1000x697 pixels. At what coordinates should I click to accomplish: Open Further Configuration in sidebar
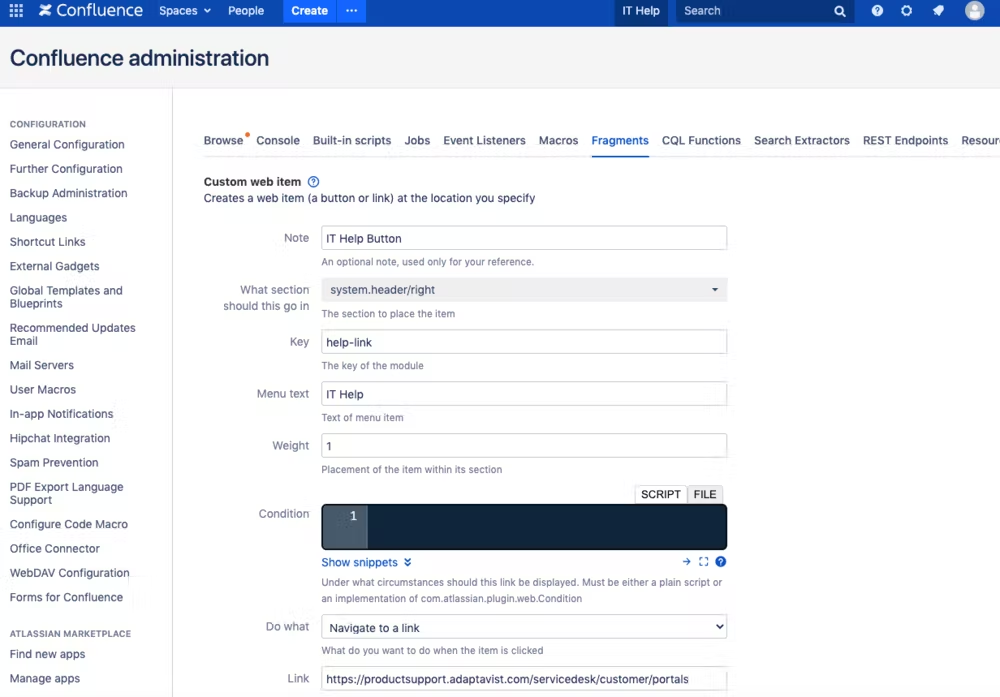coord(66,169)
